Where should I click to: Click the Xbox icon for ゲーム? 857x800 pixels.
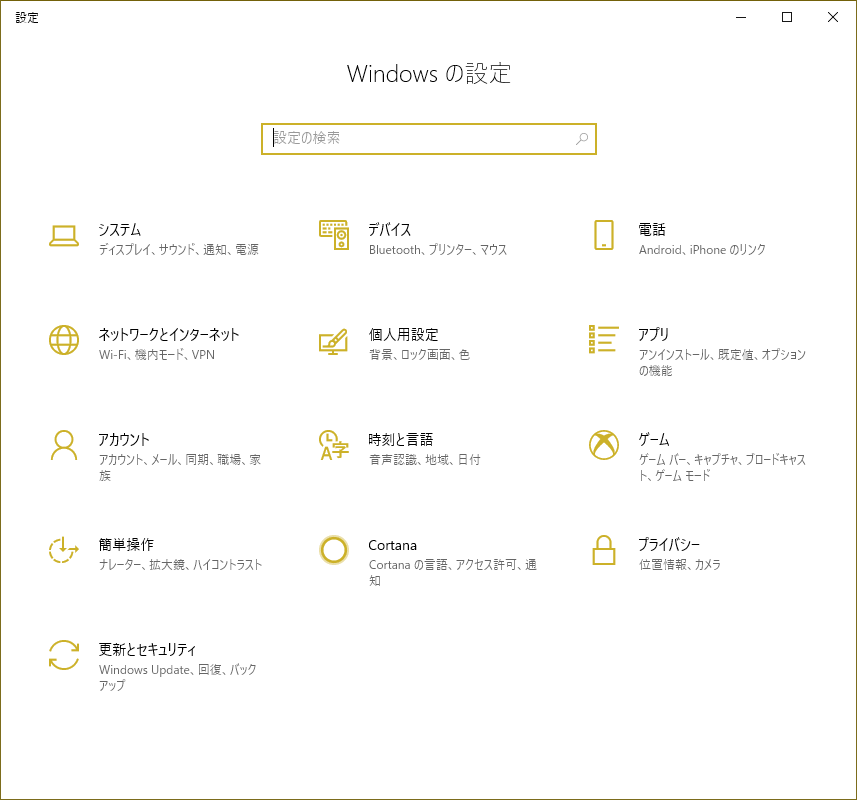[x=604, y=445]
